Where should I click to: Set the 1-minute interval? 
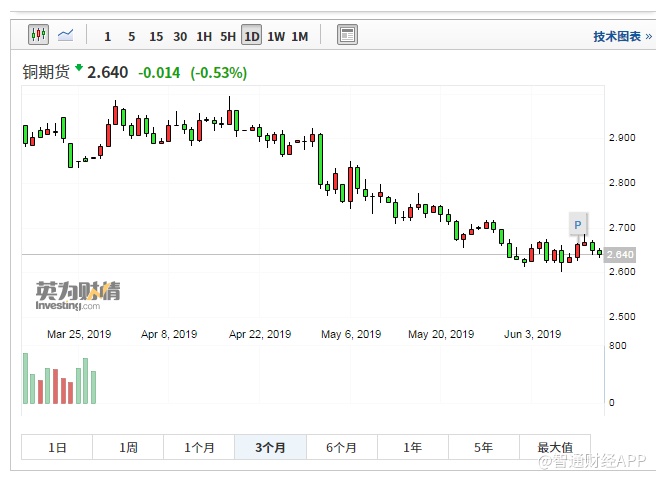tap(108, 36)
